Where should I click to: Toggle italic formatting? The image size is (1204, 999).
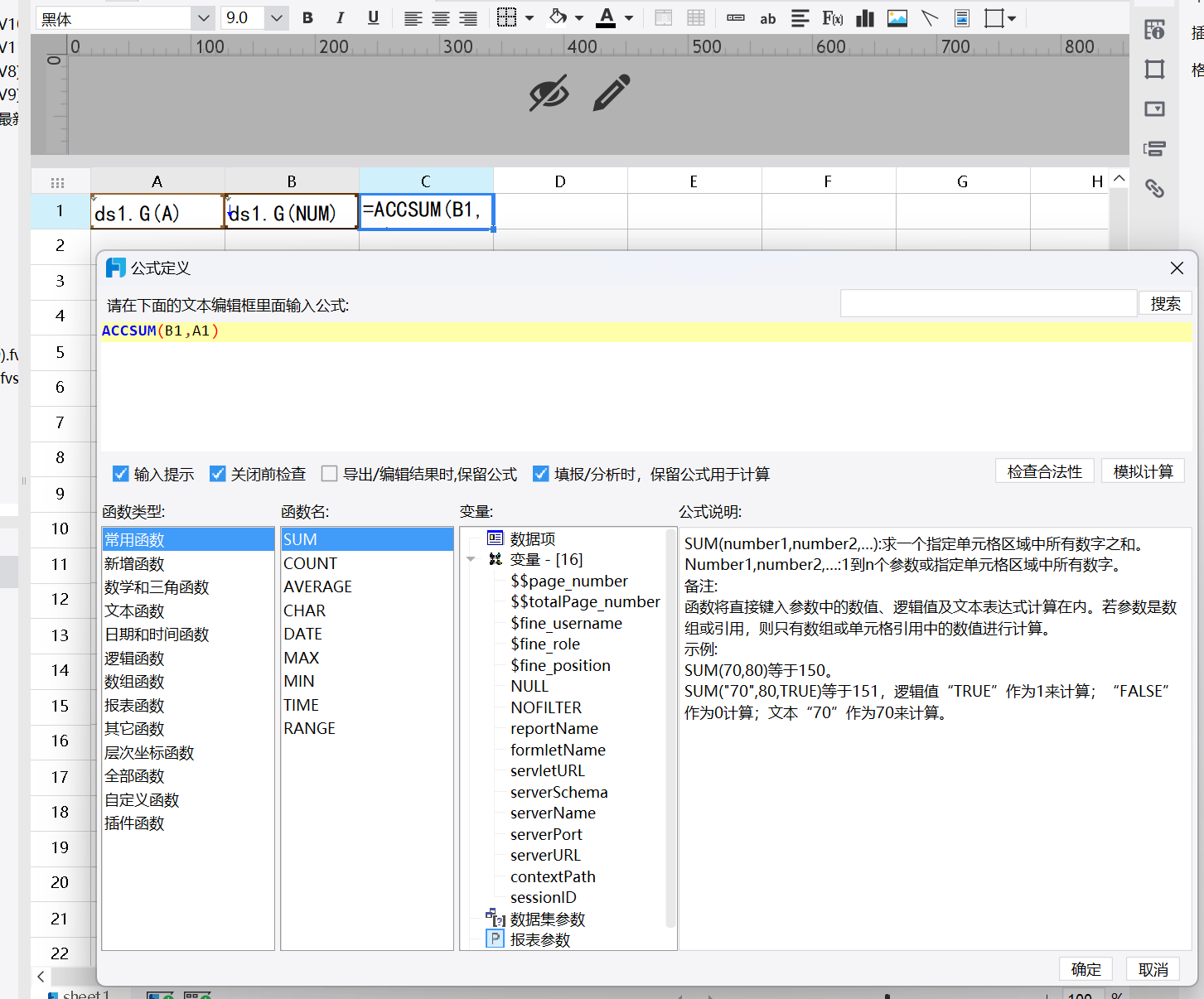coord(341,18)
